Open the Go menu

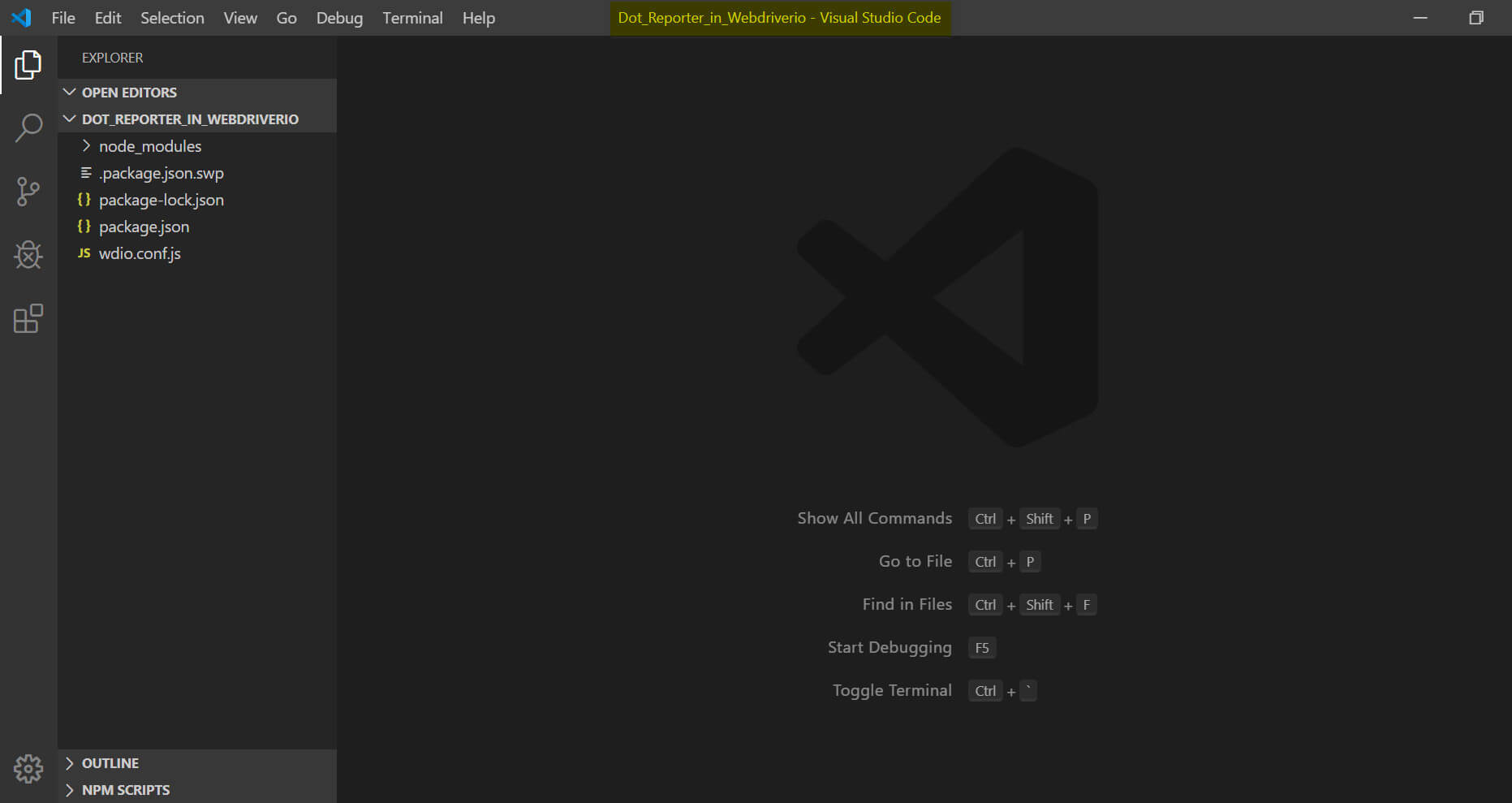(x=286, y=18)
